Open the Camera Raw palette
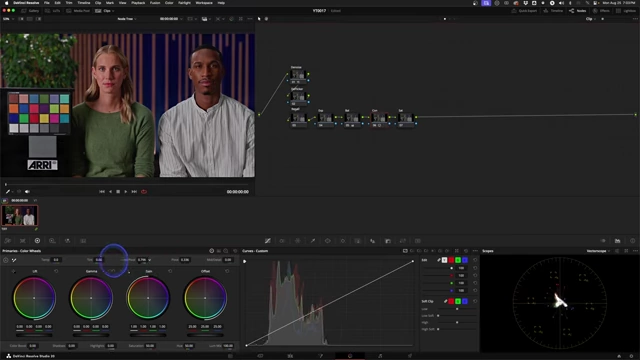This screenshot has height=360, width=640. [x=7, y=241]
